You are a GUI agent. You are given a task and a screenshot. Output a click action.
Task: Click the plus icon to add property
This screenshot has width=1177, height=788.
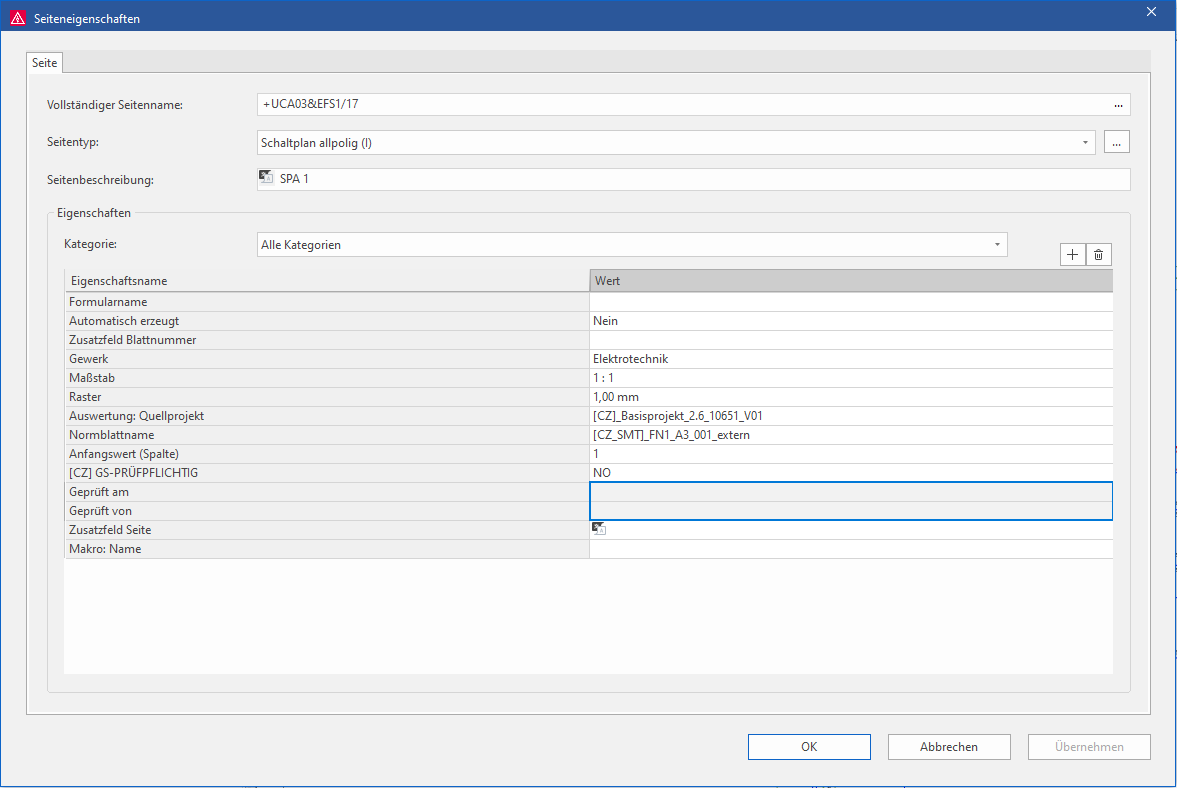point(1072,255)
